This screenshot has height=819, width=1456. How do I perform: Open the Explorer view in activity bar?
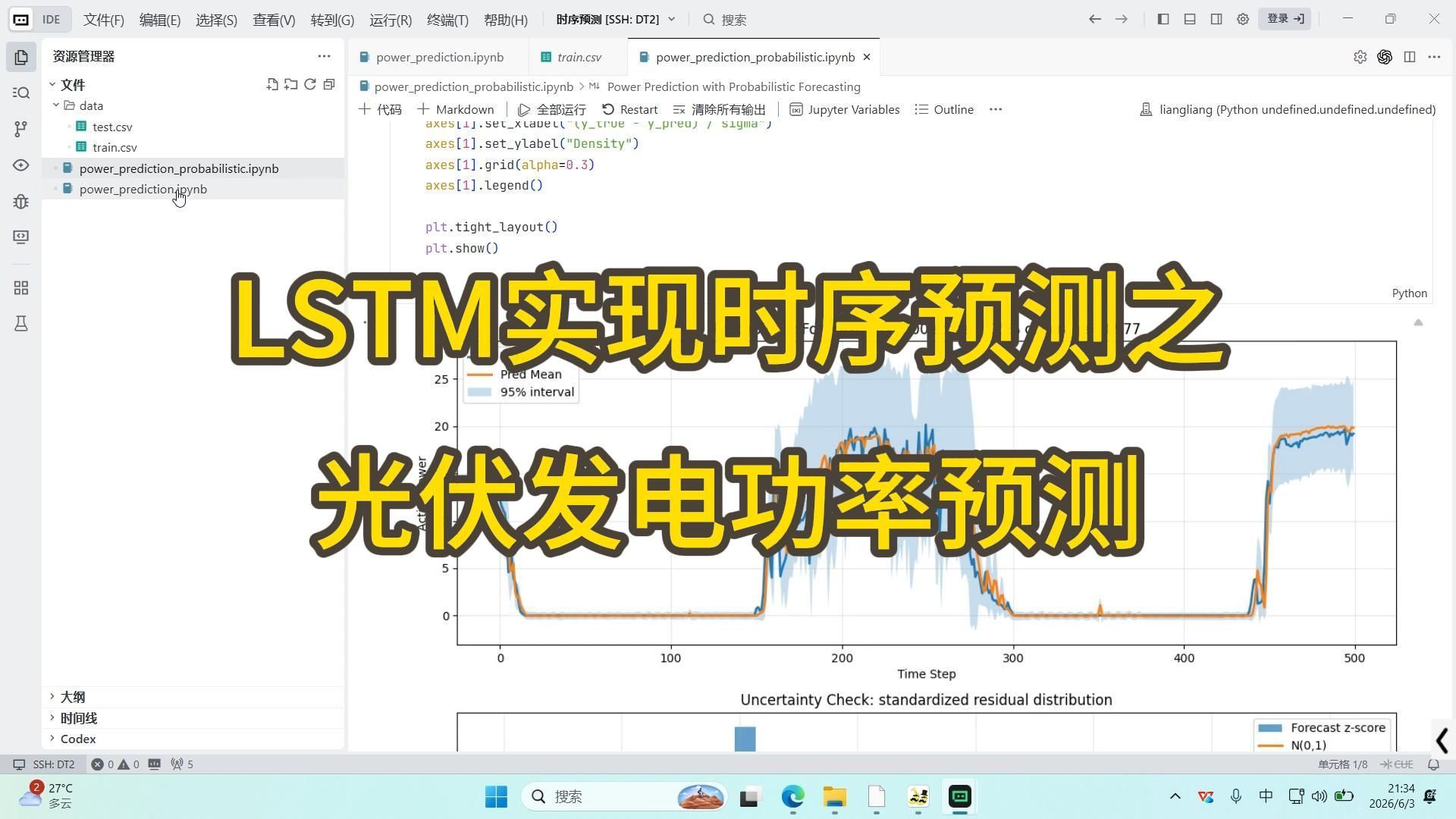point(21,57)
